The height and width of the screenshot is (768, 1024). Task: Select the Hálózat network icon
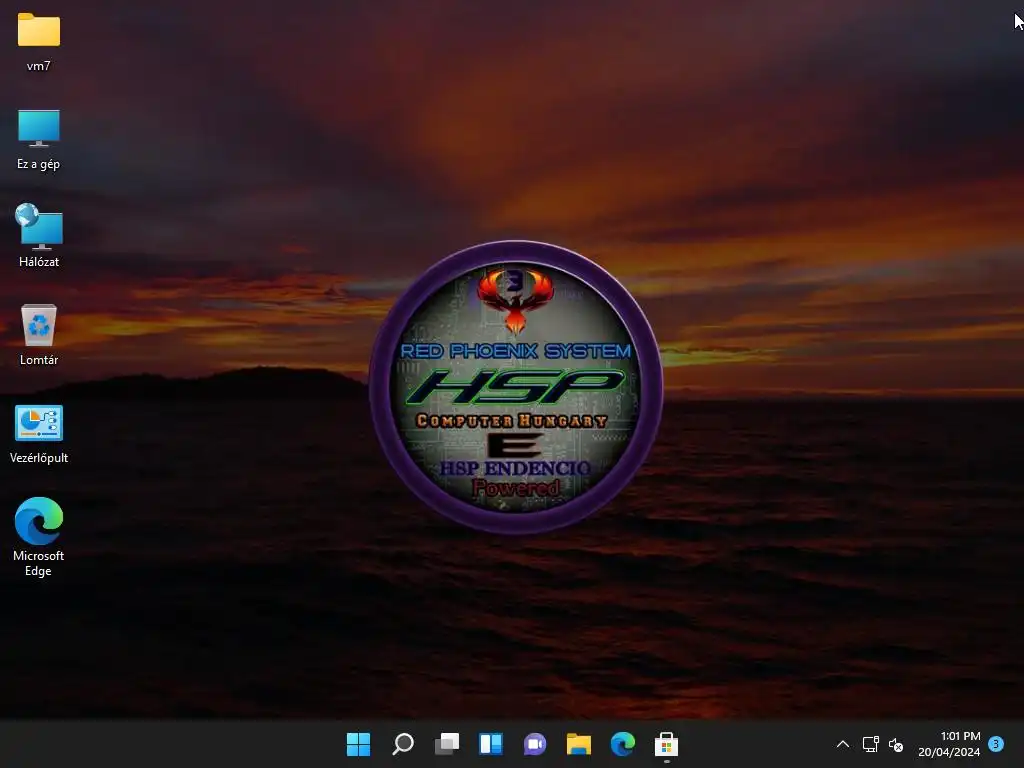(39, 236)
